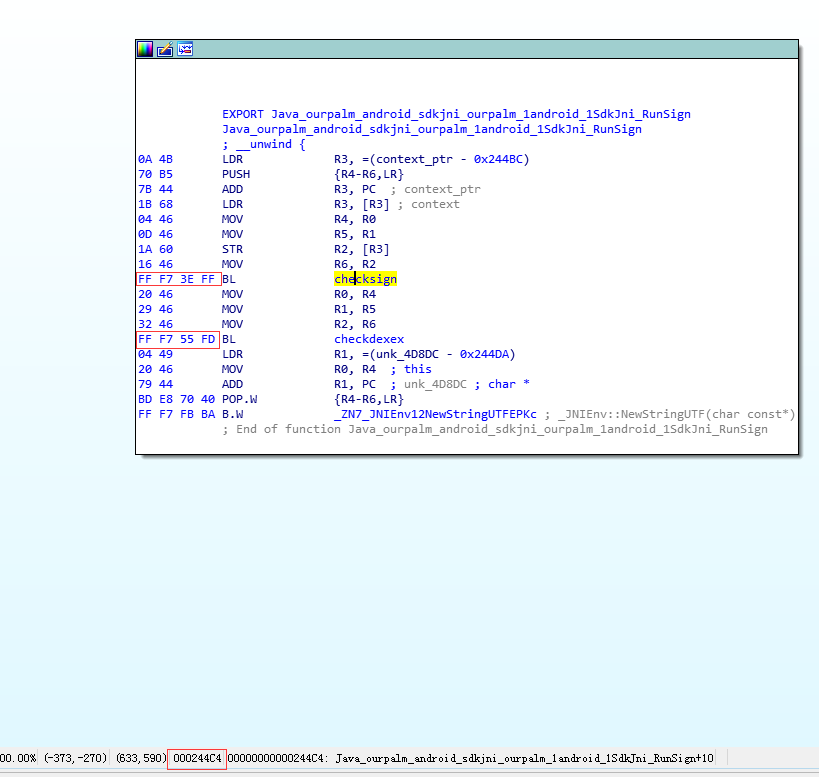Click the R4, R0 operand of MOV

pos(355,219)
